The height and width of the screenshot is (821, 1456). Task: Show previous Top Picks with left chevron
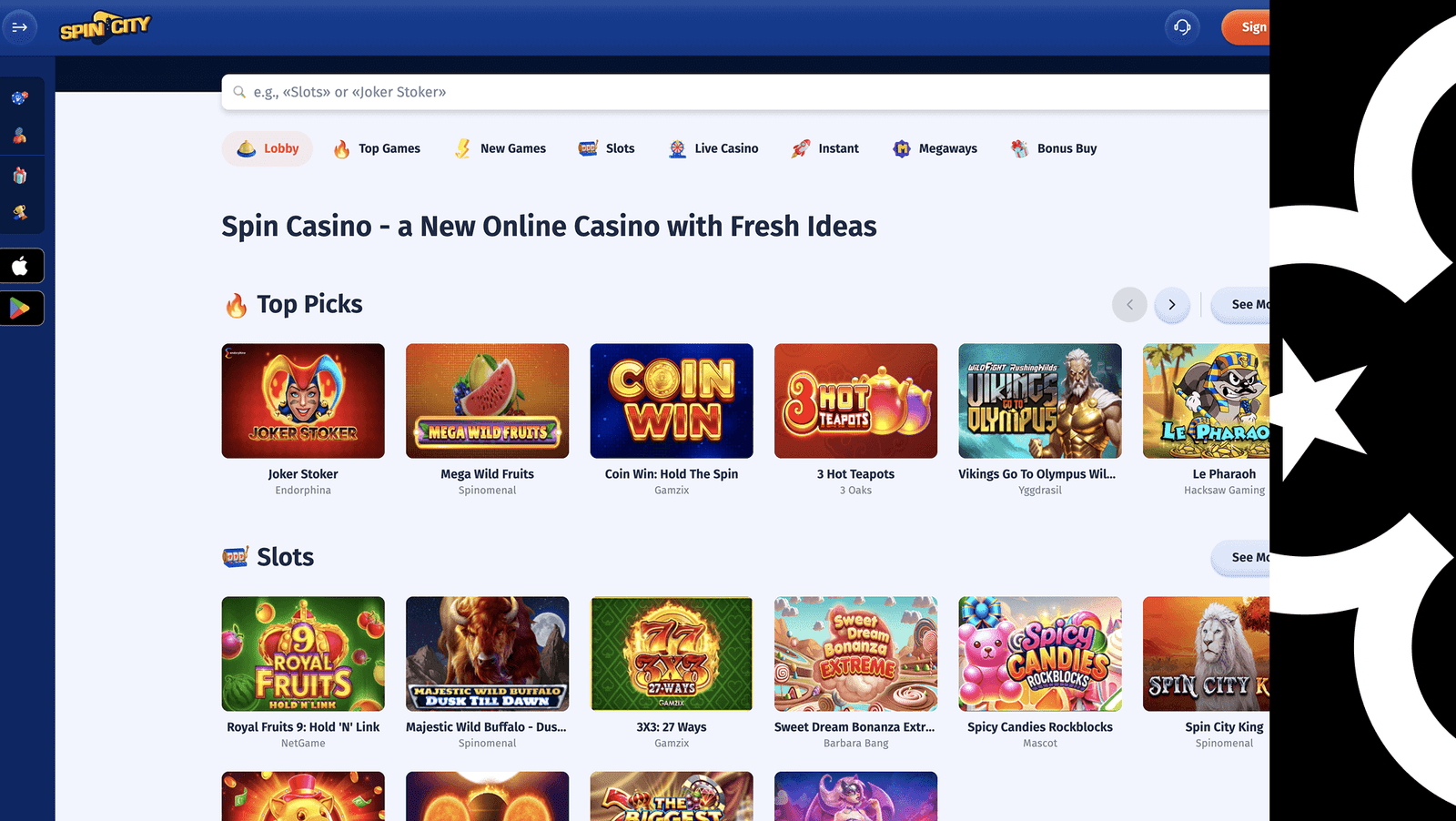click(x=1129, y=305)
